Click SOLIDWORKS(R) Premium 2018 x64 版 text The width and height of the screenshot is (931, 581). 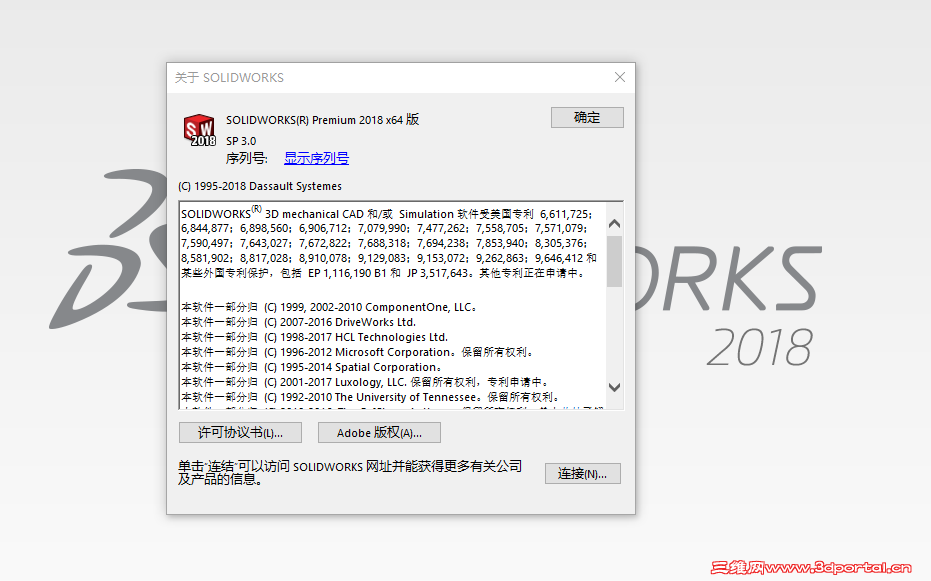(322, 120)
